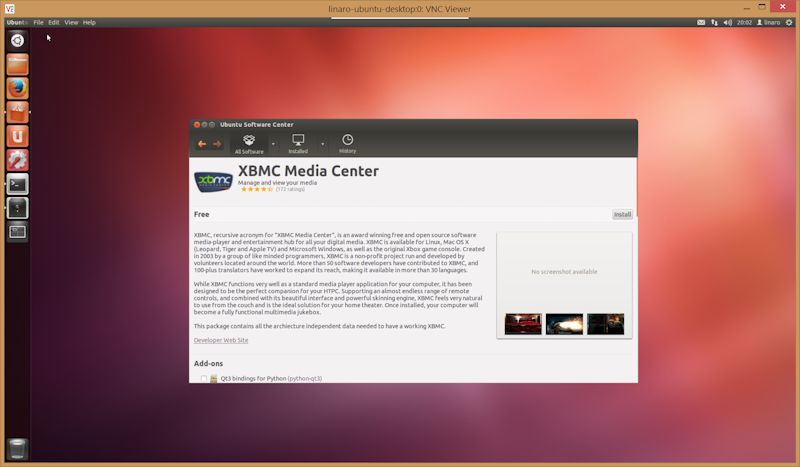Screen dimensions: 800x467
Task: Click the VNC Viewer title bar icon
Action: [x=10, y=9]
